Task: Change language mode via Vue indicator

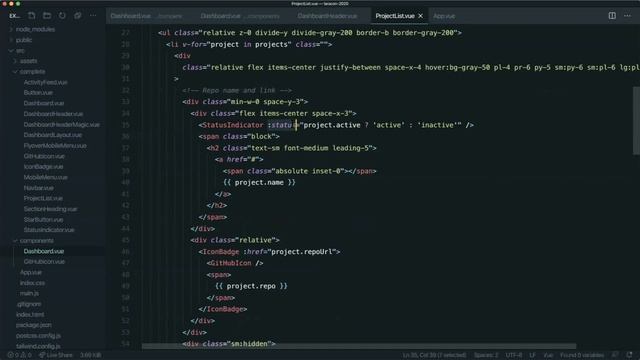Action: click(x=548, y=355)
